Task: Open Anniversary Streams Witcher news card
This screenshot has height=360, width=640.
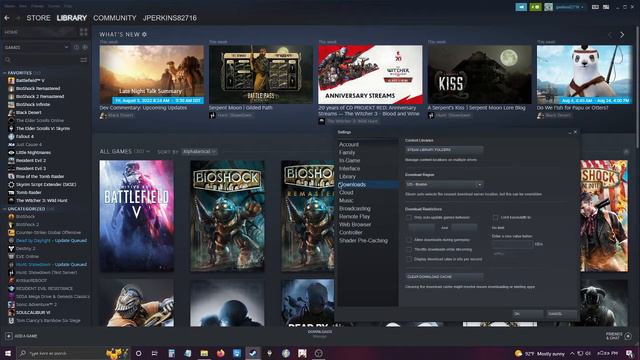Action: [370, 74]
